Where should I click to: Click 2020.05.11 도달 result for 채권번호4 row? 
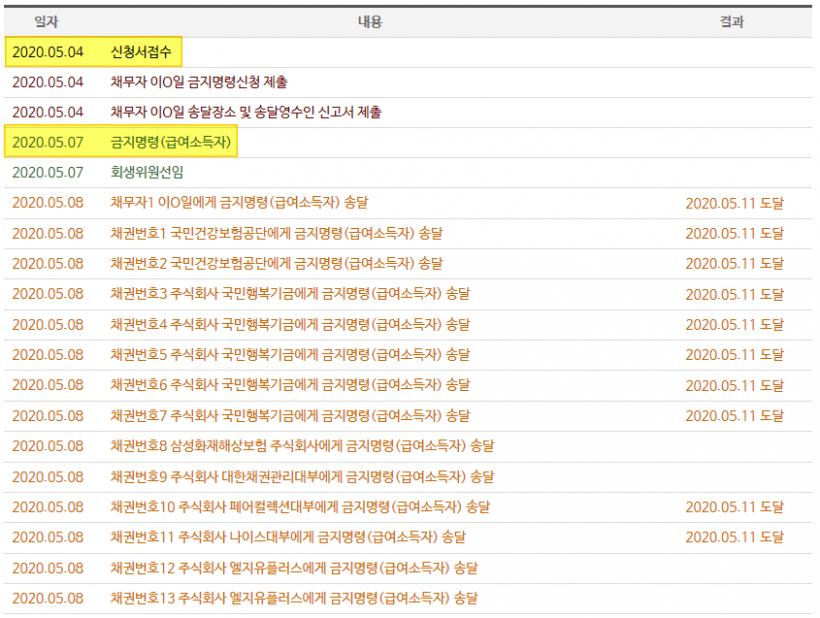coord(734,325)
